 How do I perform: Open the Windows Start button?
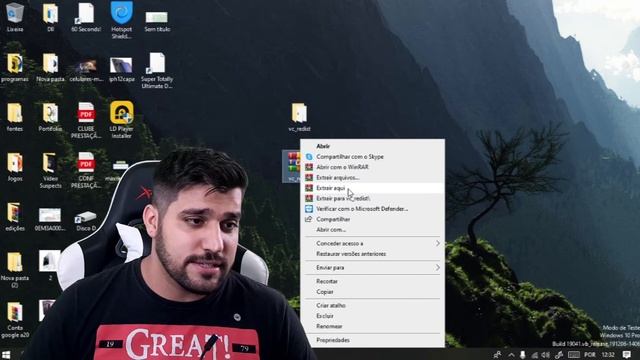pos(6,354)
